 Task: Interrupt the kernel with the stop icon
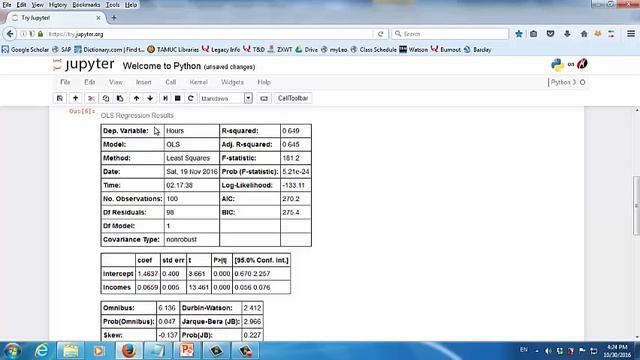tap(178, 98)
